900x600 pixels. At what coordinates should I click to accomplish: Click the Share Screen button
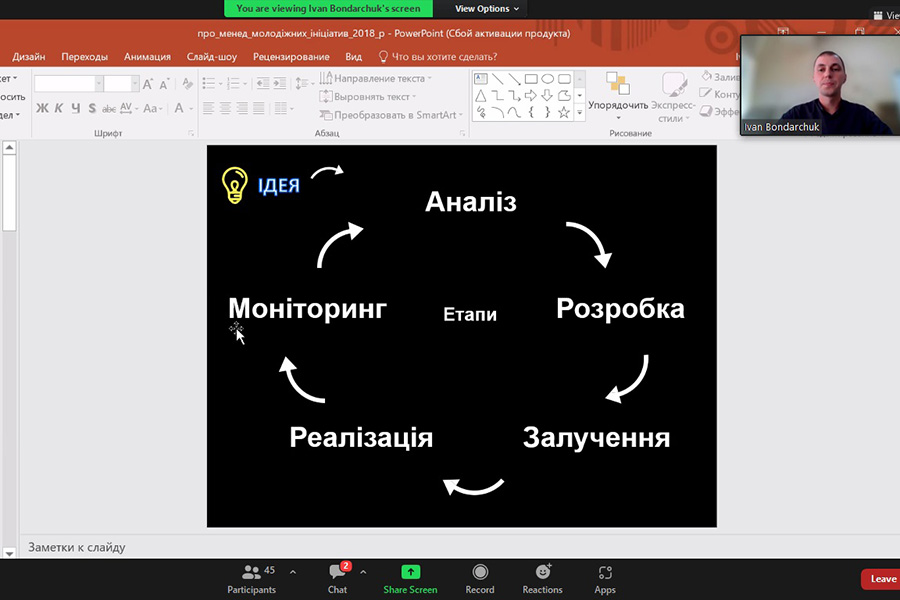coord(410,579)
